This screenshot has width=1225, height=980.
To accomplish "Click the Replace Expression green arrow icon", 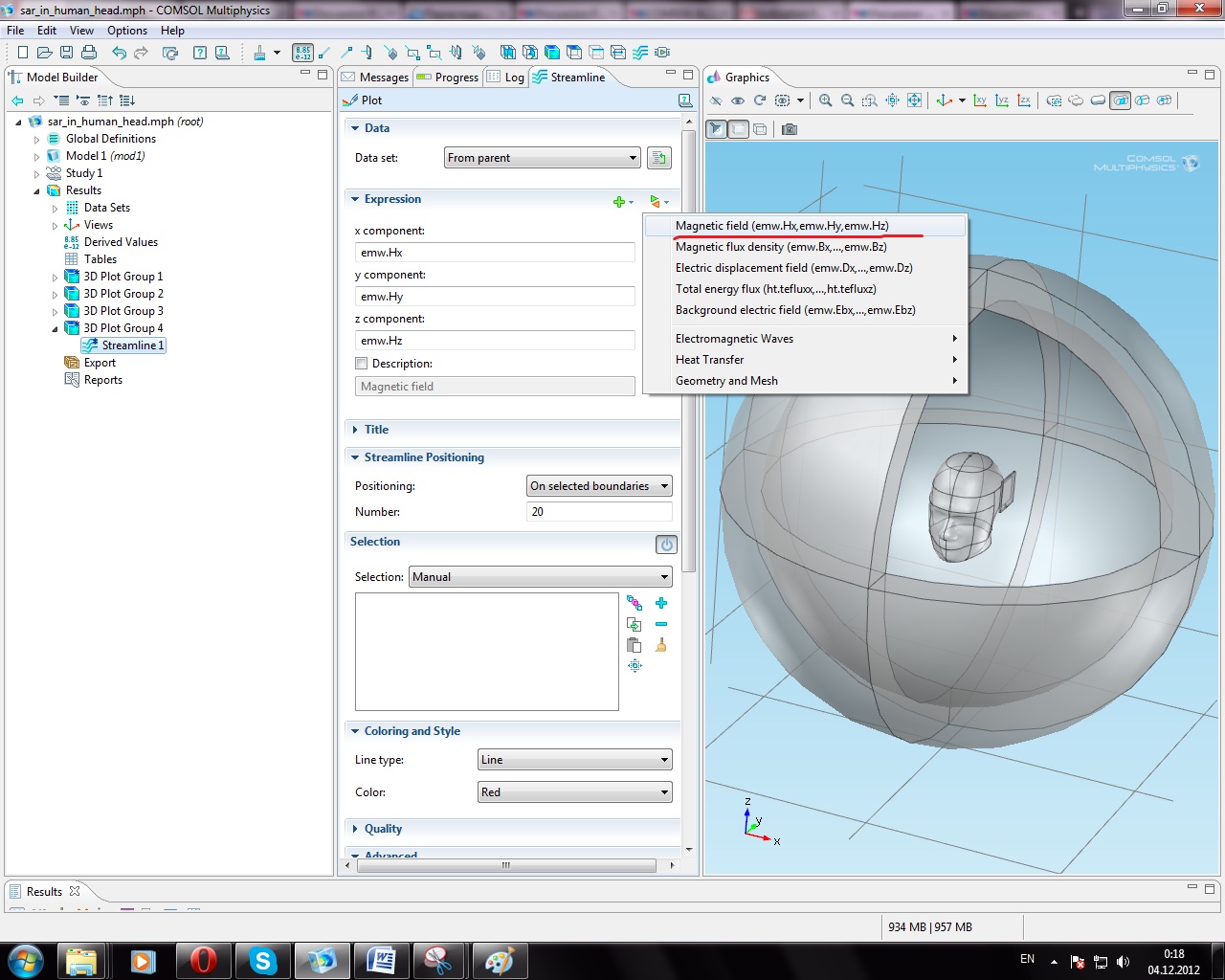I will click(657, 202).
